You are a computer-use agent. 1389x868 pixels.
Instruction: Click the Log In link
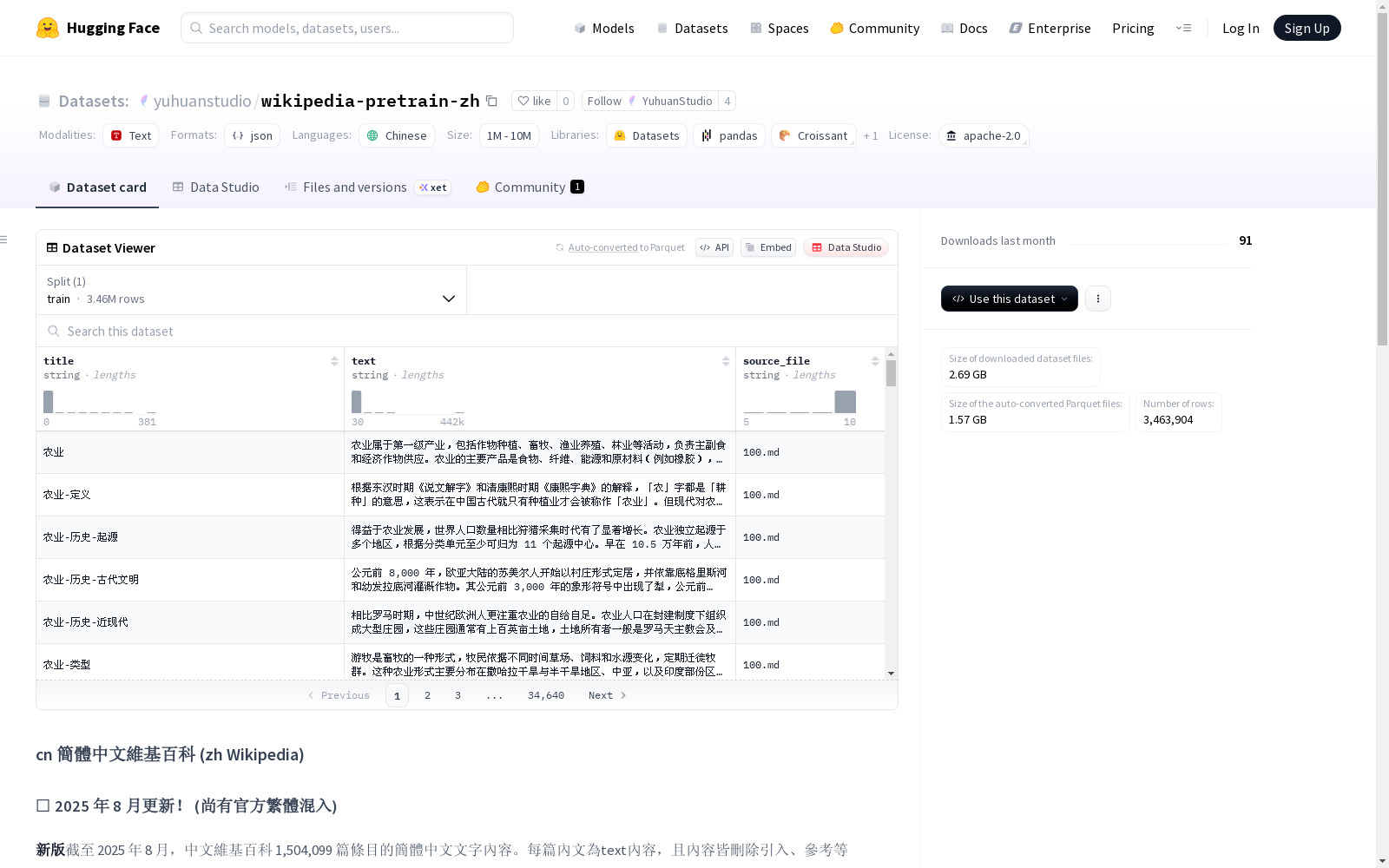pos(1241,28)
